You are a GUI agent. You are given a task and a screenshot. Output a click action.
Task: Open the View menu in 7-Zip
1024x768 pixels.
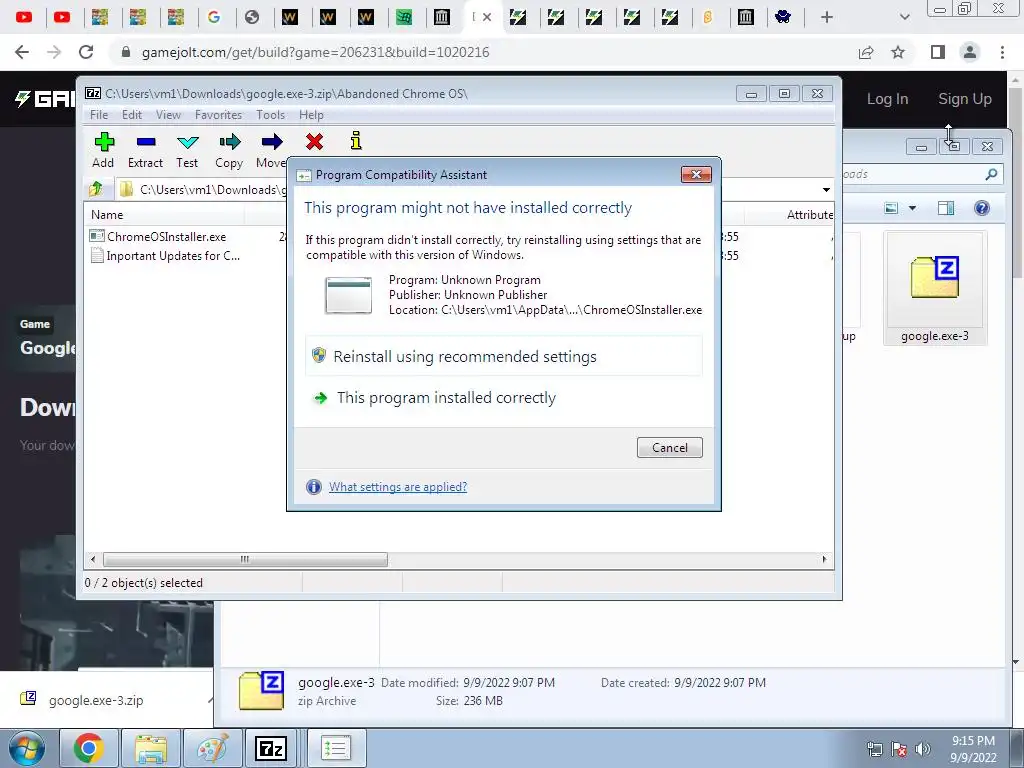(168, 115)
